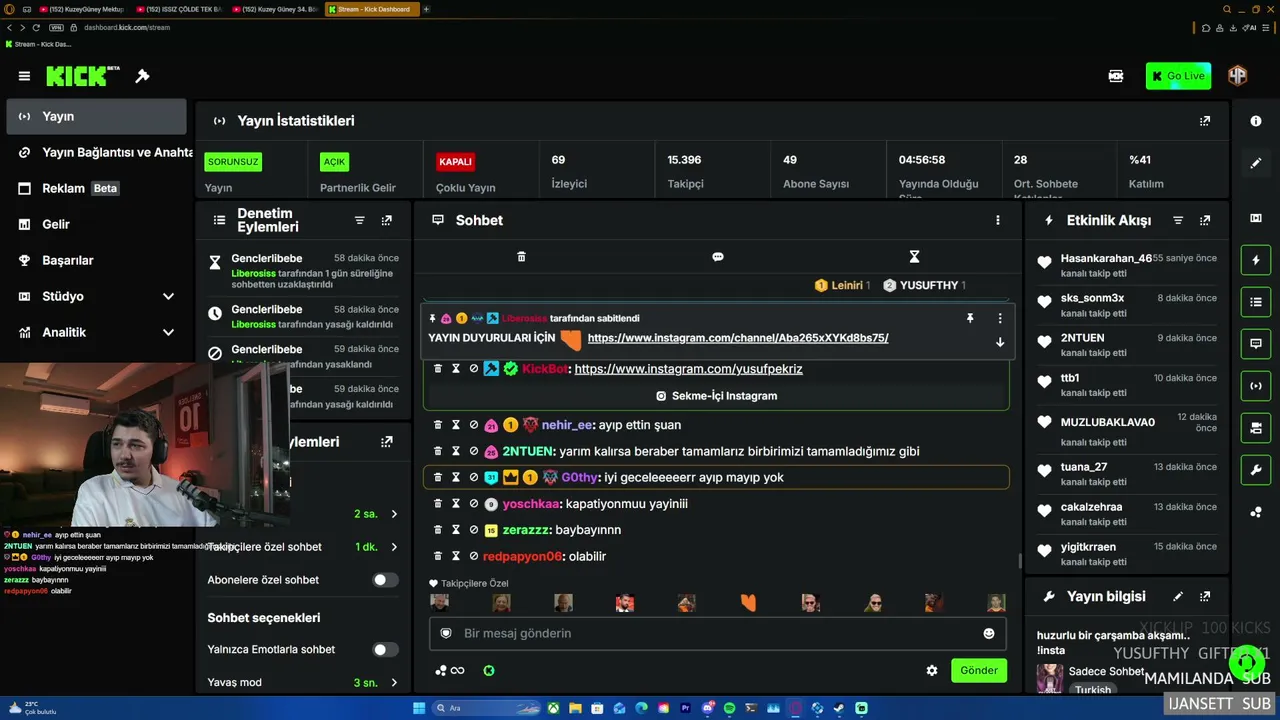
Task: Open the profile avatar menu
Action: point(1238,76)
